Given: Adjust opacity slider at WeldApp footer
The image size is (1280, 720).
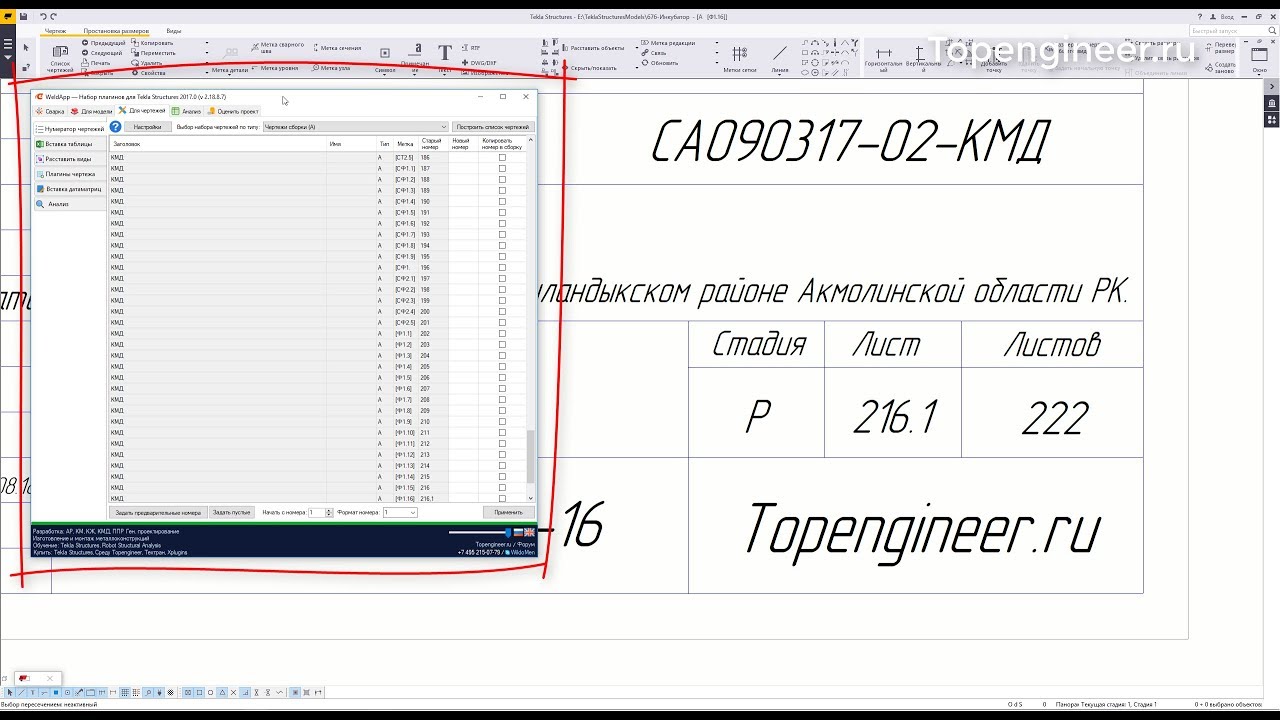Looking at the screenshot, I should pos(480,532).
